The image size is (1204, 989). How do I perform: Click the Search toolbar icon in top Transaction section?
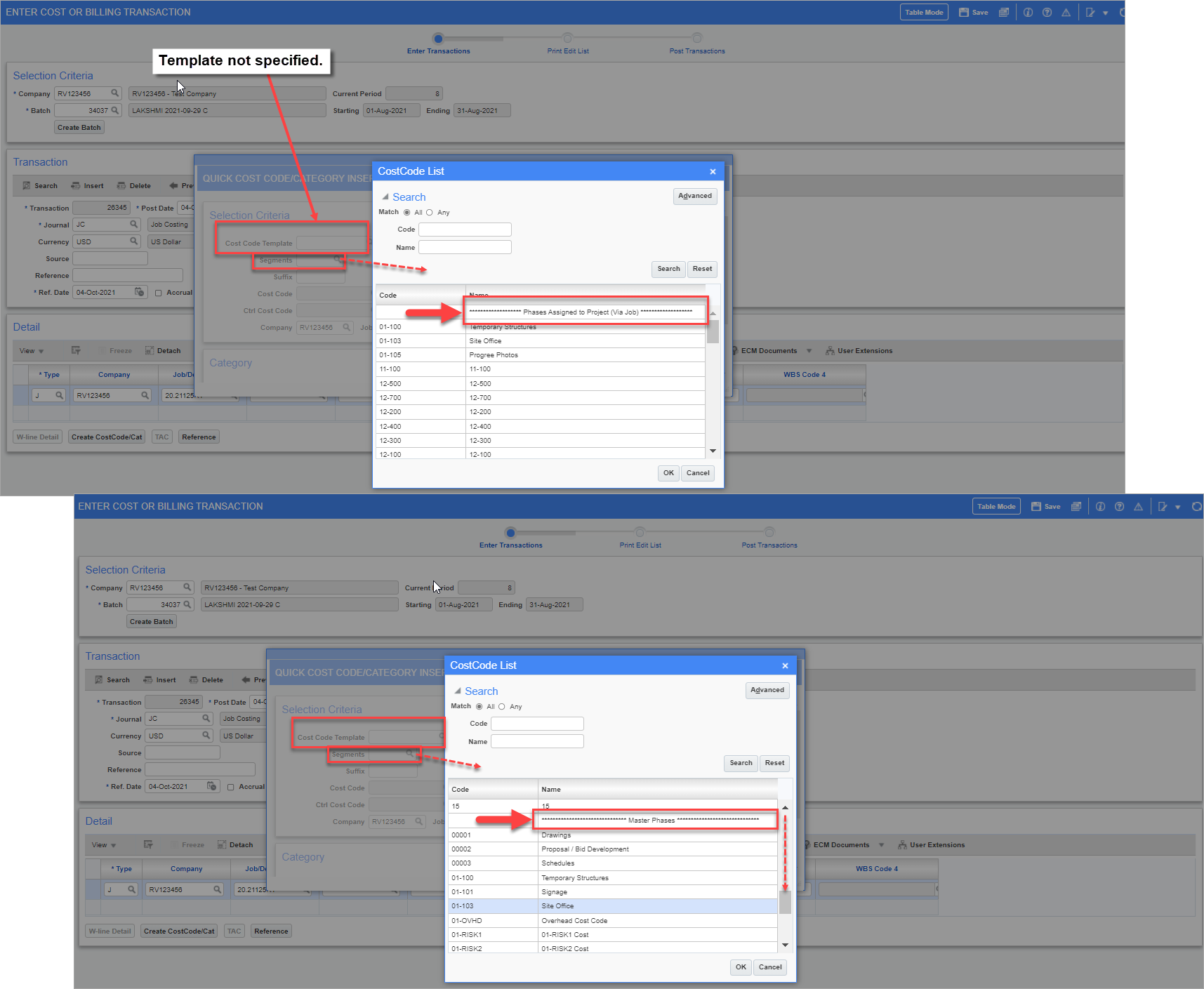[27, 186]
